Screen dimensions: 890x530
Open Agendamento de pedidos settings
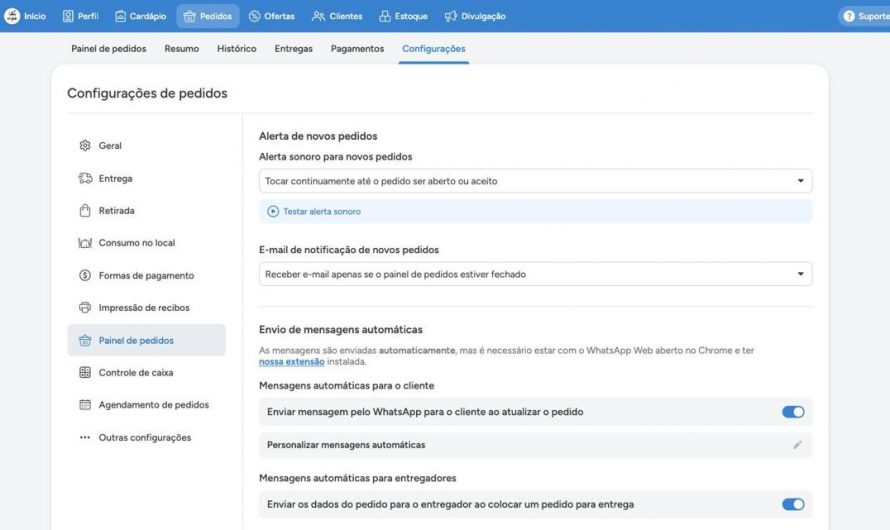click(146, 405)
